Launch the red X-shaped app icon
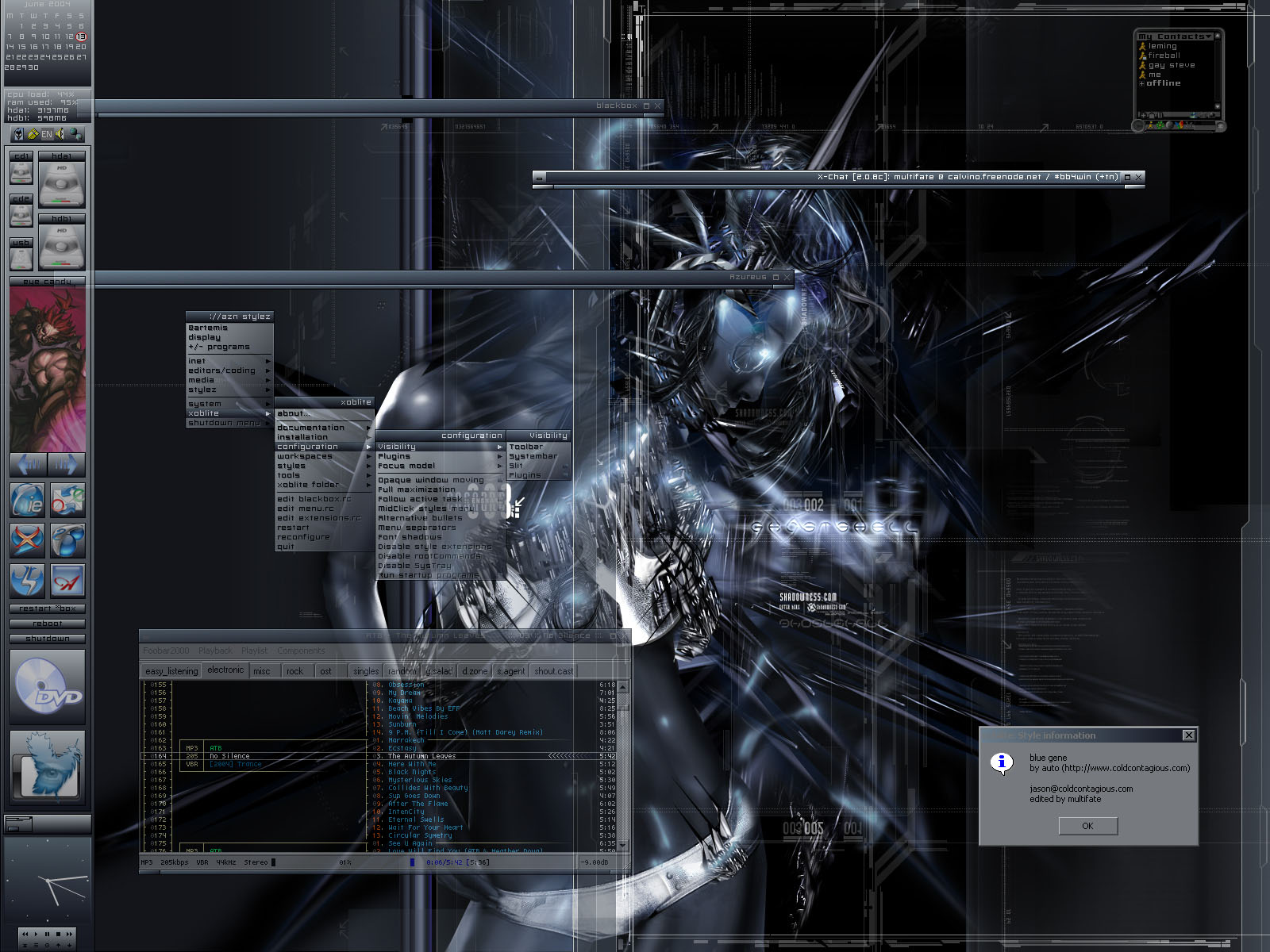The image size is (1270, 952). coord(27,540)
